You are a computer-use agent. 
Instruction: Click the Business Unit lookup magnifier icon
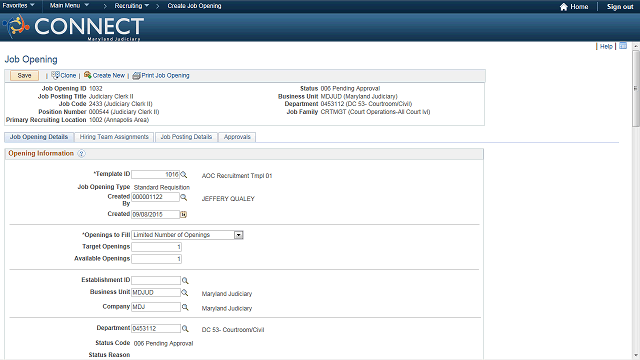click(184, 293)
